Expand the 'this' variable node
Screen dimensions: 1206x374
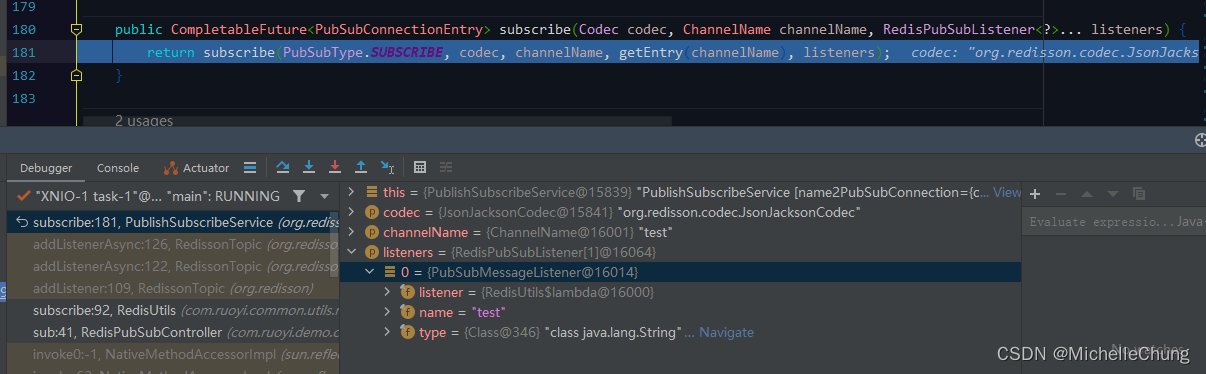(x=352, y=192)
